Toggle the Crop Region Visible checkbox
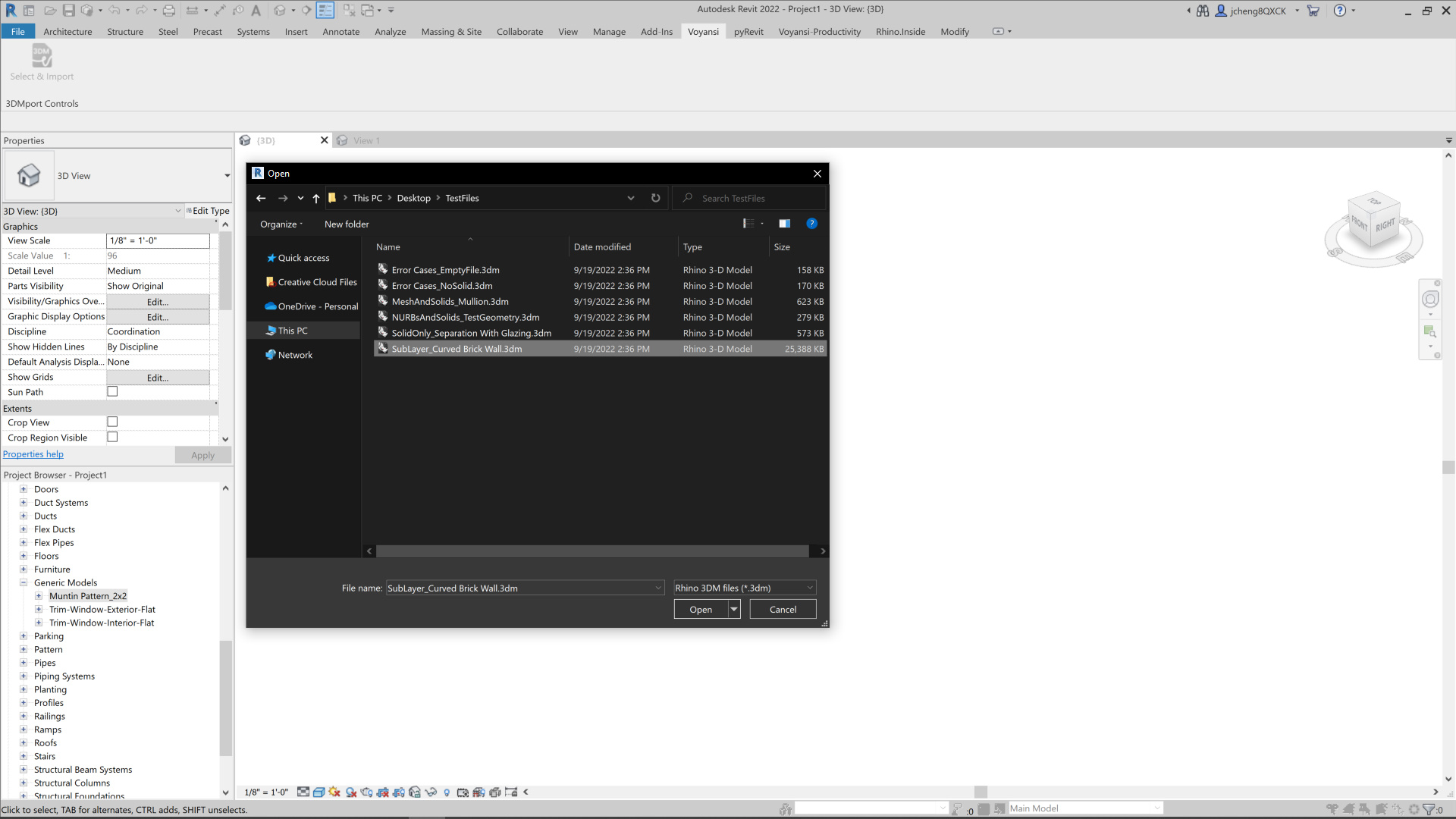This screenshot has width=1456, height=819. coord(112,438)
